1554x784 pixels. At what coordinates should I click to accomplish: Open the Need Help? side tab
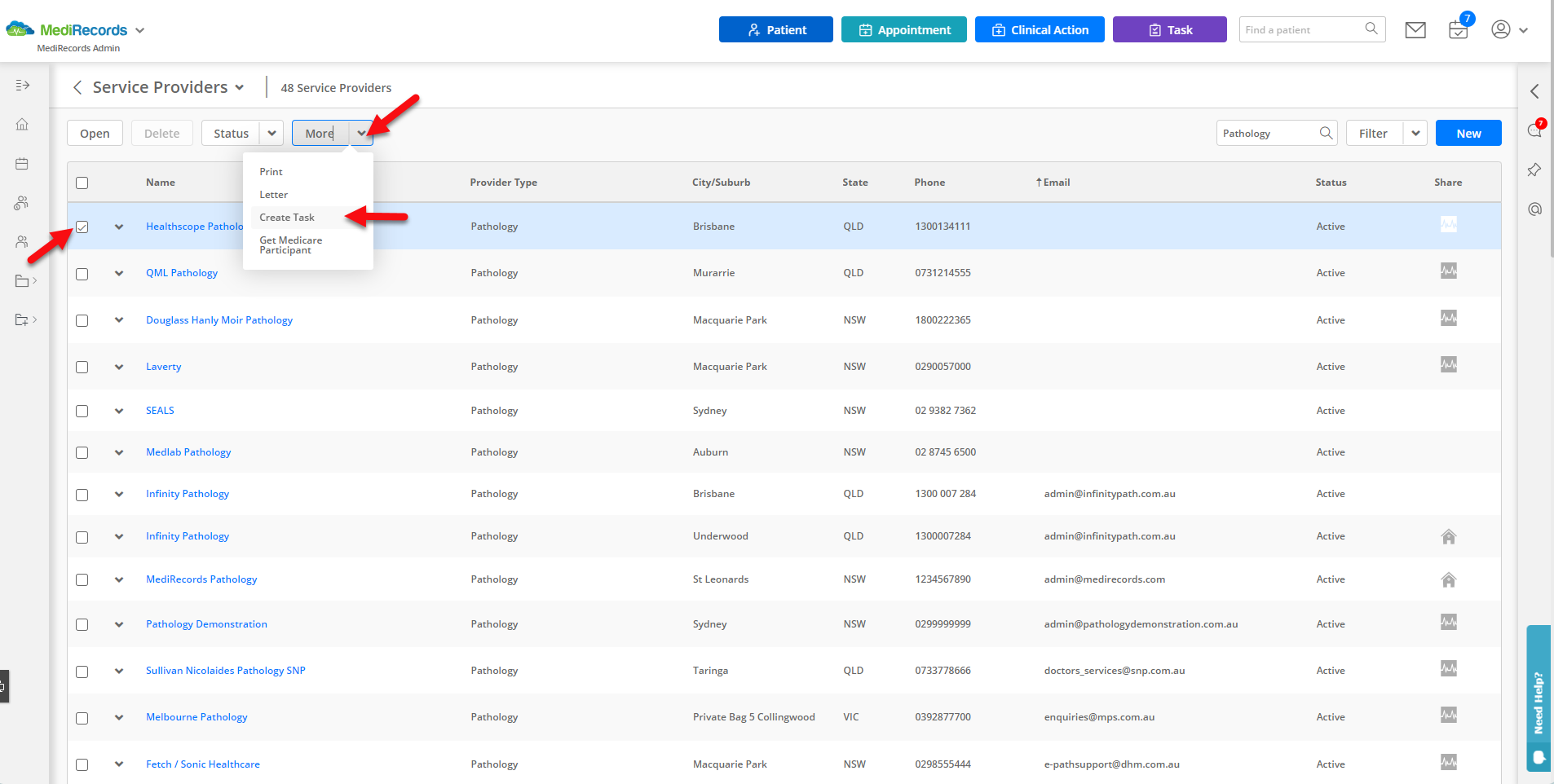tap(1539, 698)
